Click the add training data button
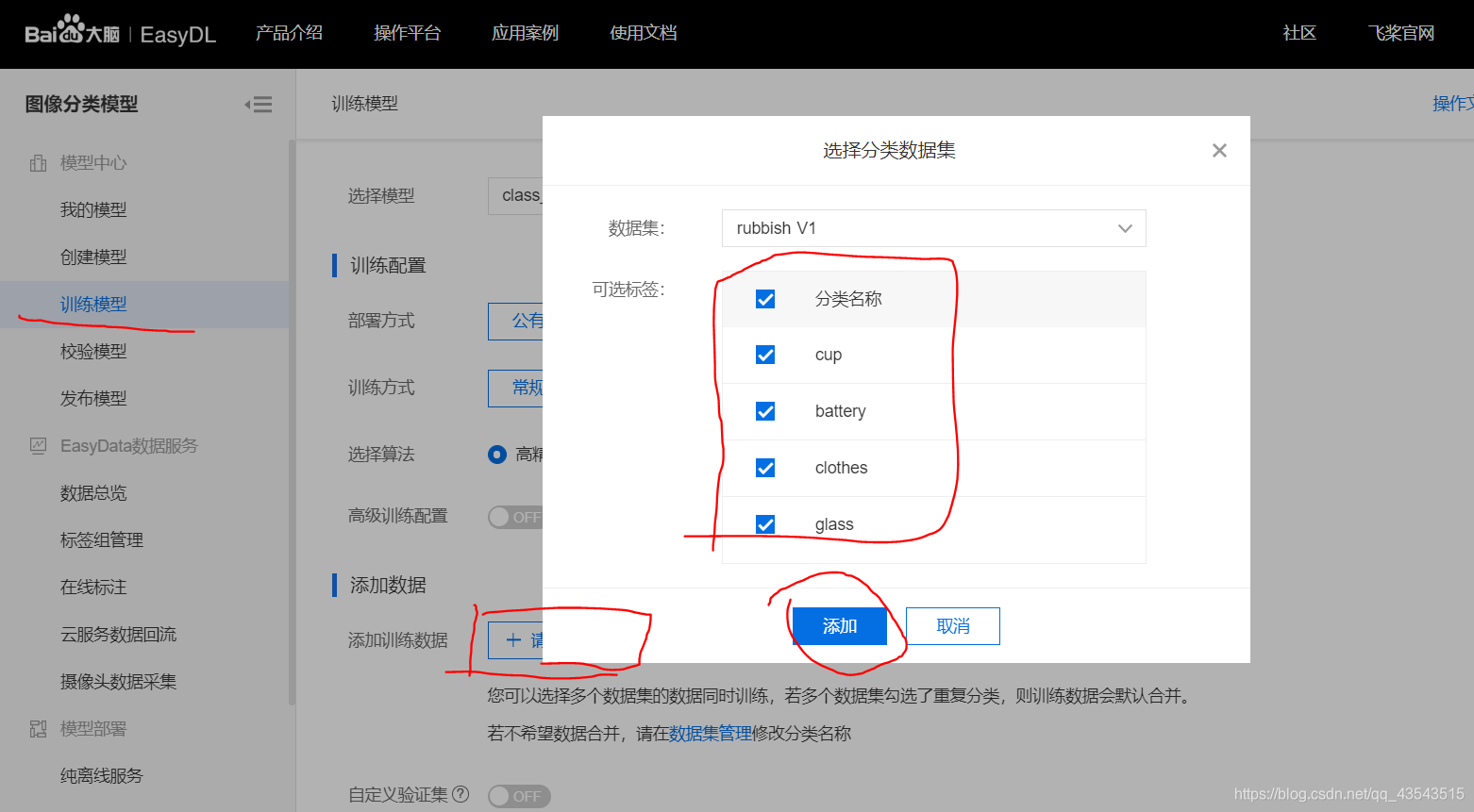1474x812 pixels. tap(515, 640)
